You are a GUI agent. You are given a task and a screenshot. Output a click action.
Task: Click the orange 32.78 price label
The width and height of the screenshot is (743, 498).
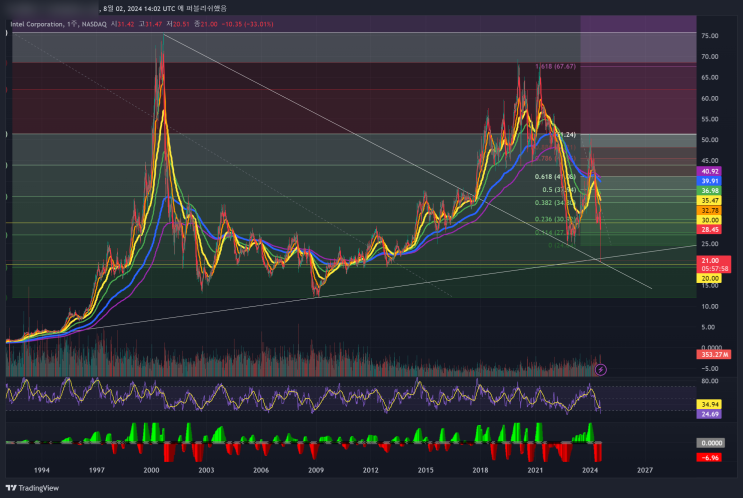[709, 210]
